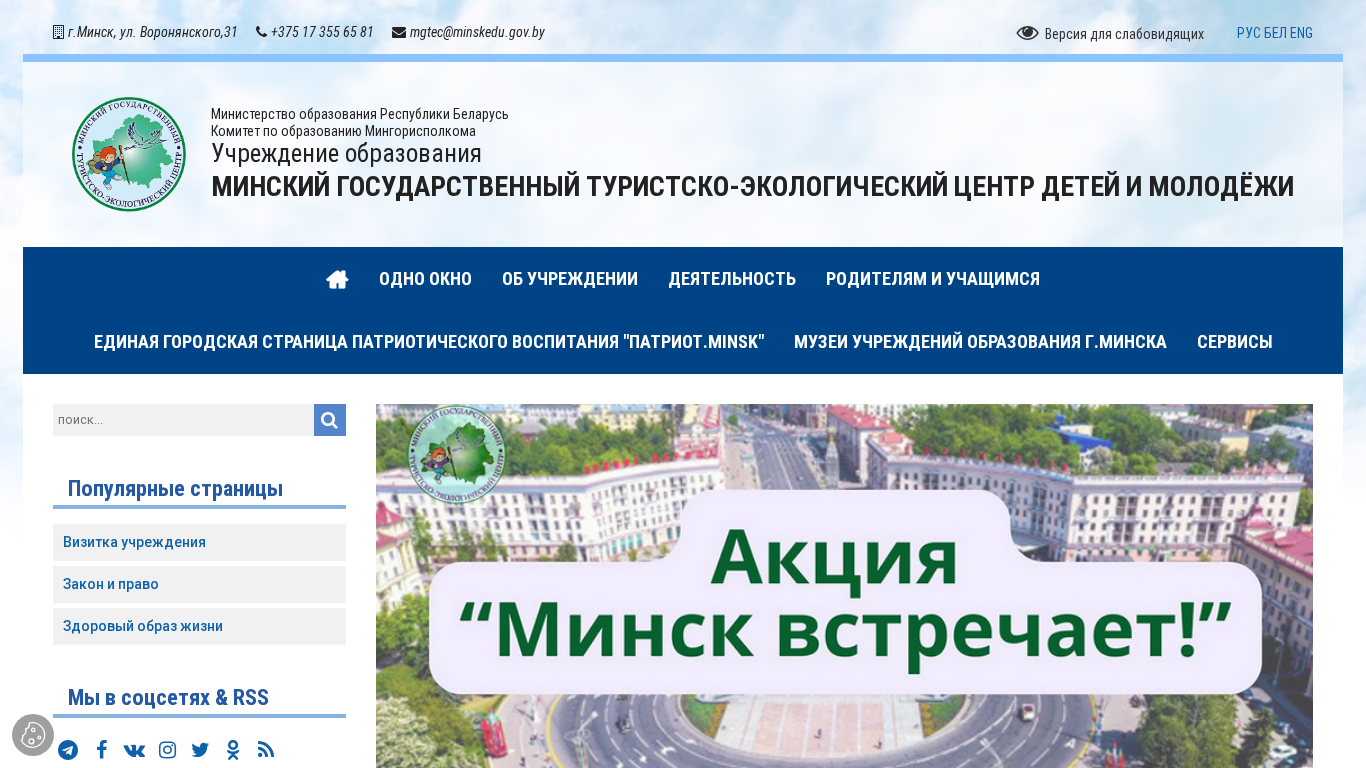Open the Визитка учреждения page
Image resolution: width=1366 pixels, height=768 pixels.
click(199, 542)
